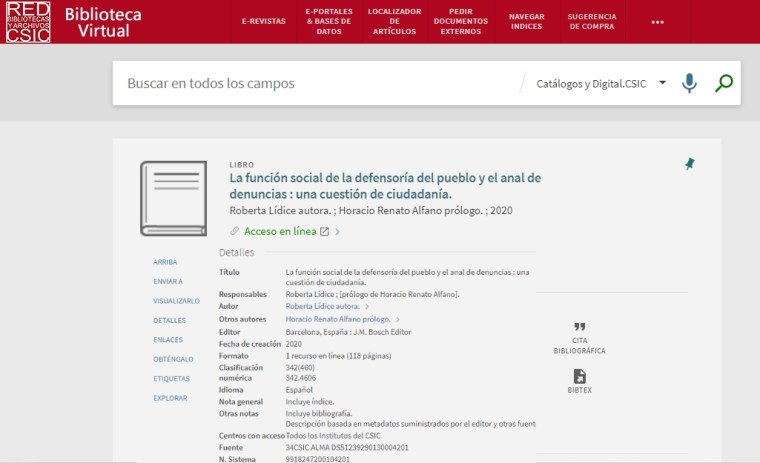760x463 pixels.
Task: Open the book title link
Action: [x=385, y=185]
